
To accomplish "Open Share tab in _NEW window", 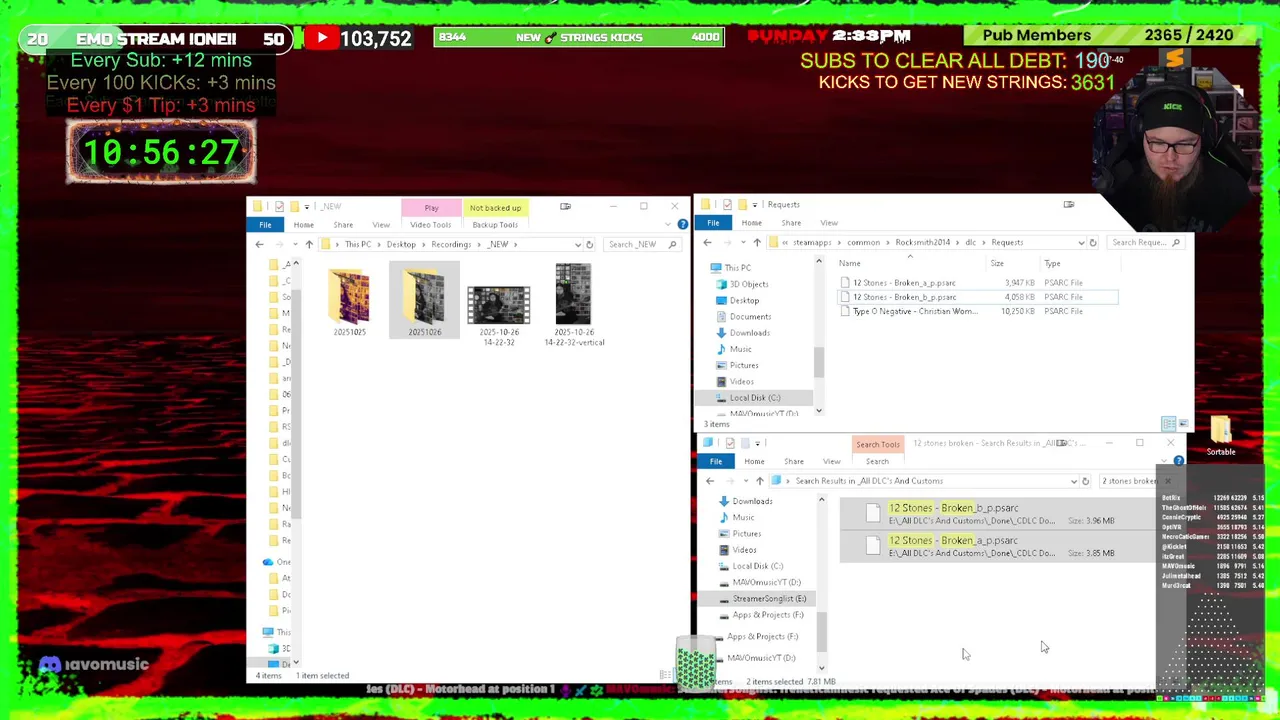I will click(x=343, y=224).
